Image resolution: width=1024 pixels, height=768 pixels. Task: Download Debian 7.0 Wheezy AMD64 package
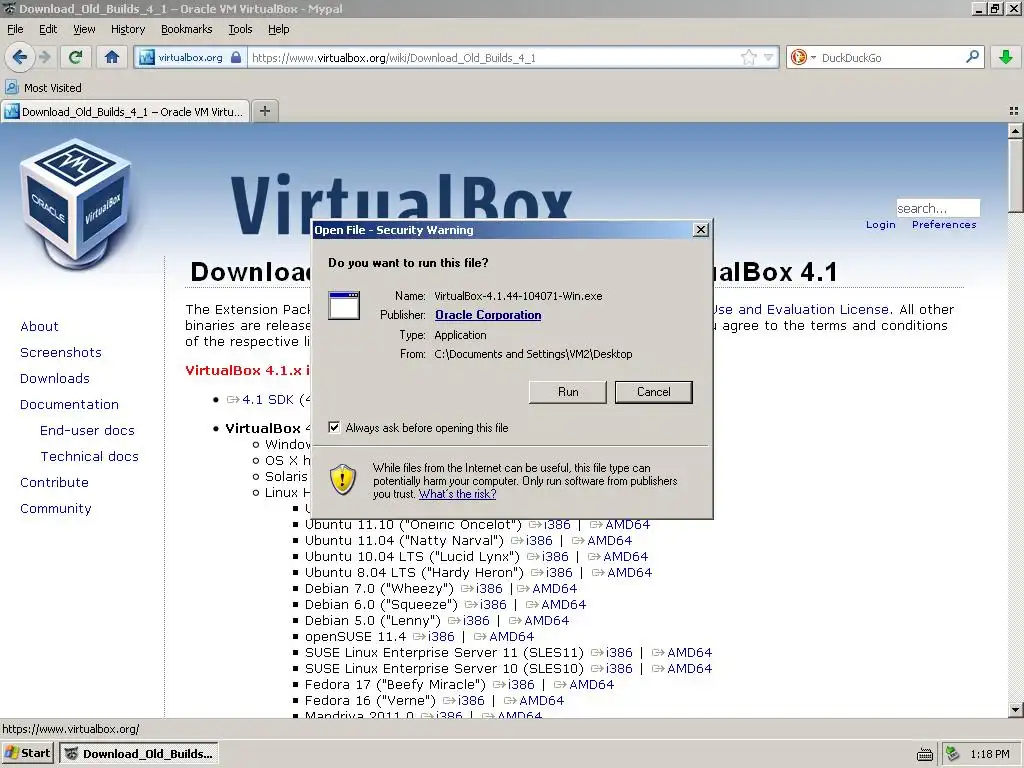point(547,588)
